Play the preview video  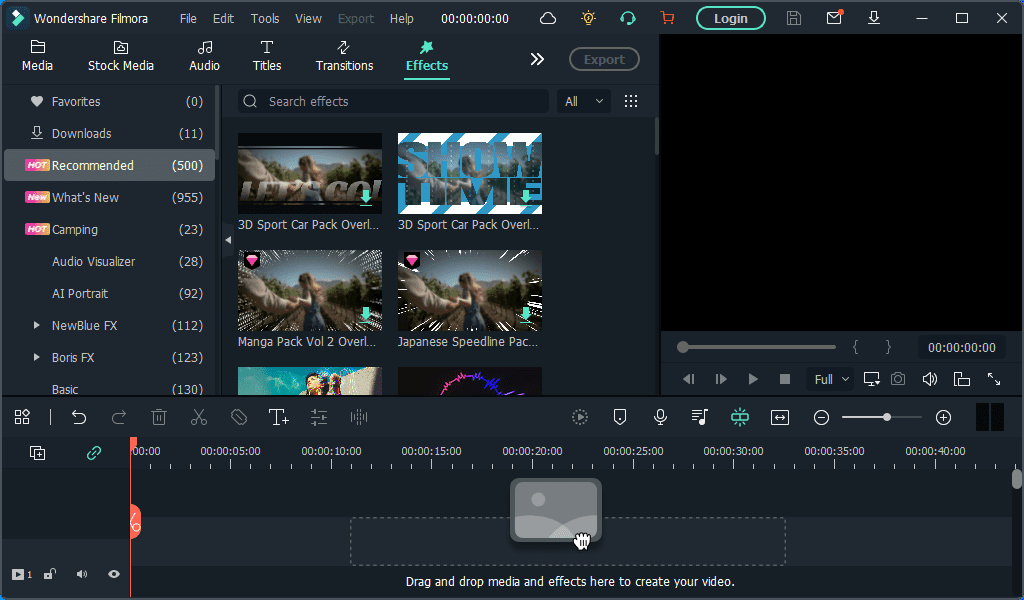coord(753,379)
